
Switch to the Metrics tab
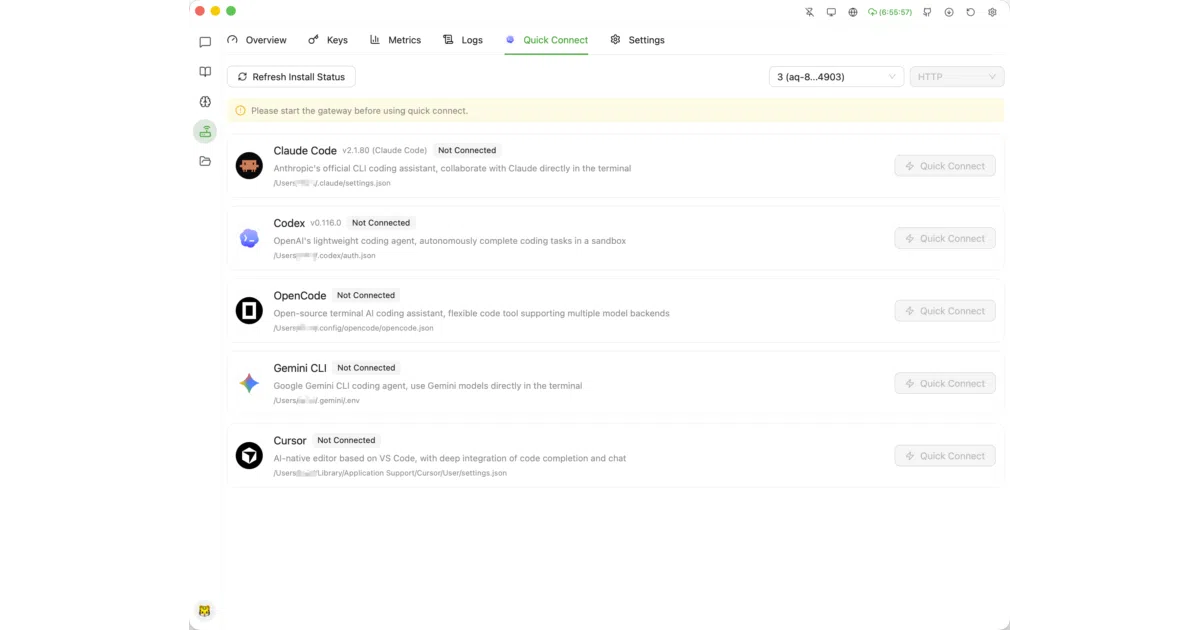395,40
